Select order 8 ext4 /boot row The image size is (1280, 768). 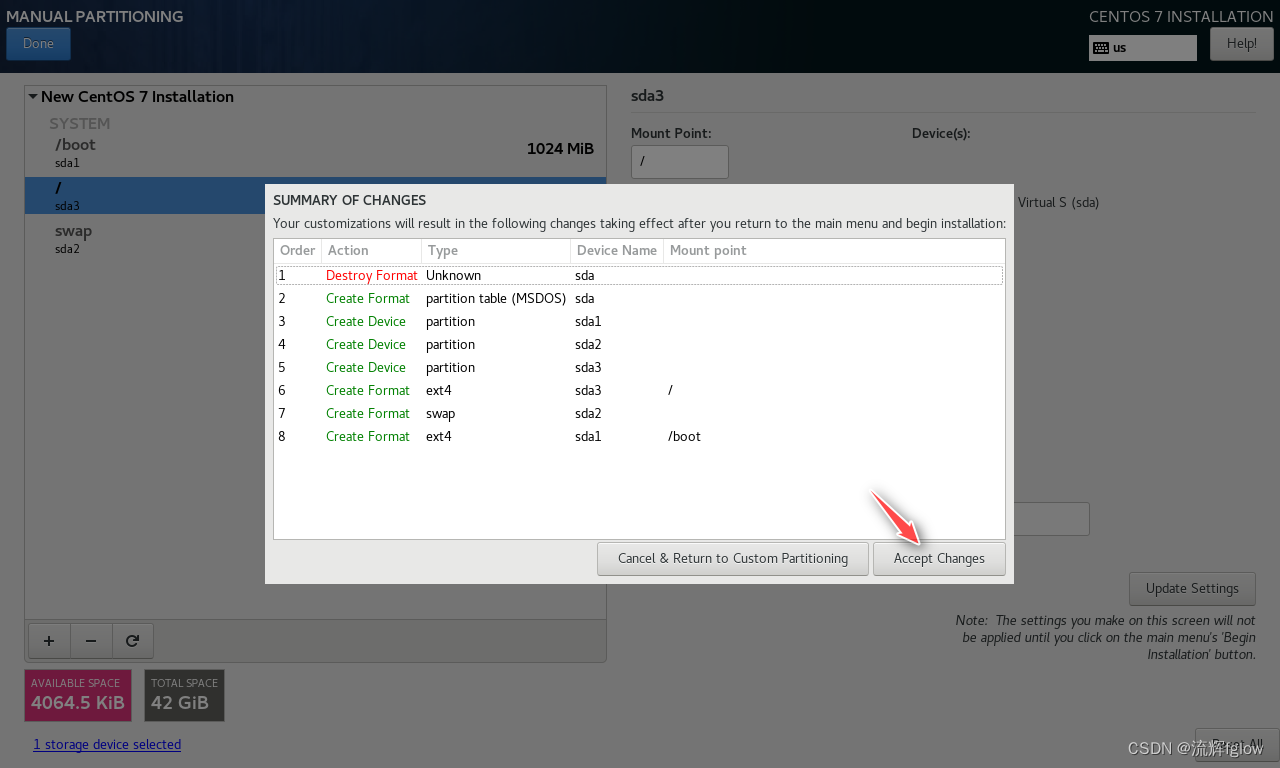tap(639, 436)
